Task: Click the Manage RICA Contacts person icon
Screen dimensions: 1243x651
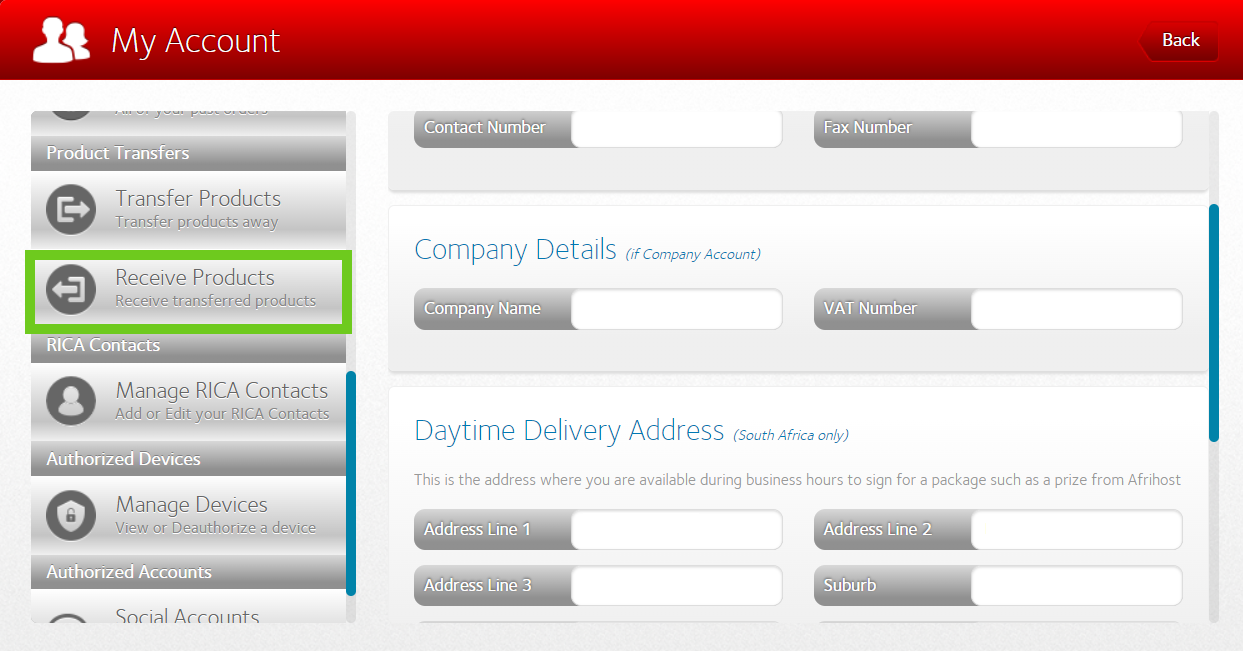Action: click(71, 401)
